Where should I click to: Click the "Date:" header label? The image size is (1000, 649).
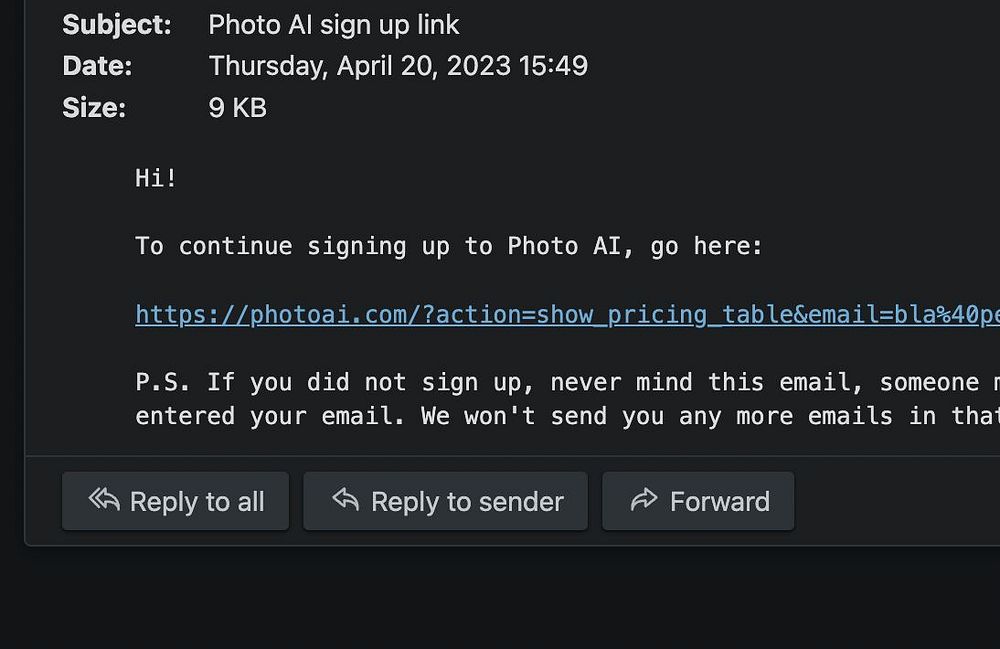(97, 66)
